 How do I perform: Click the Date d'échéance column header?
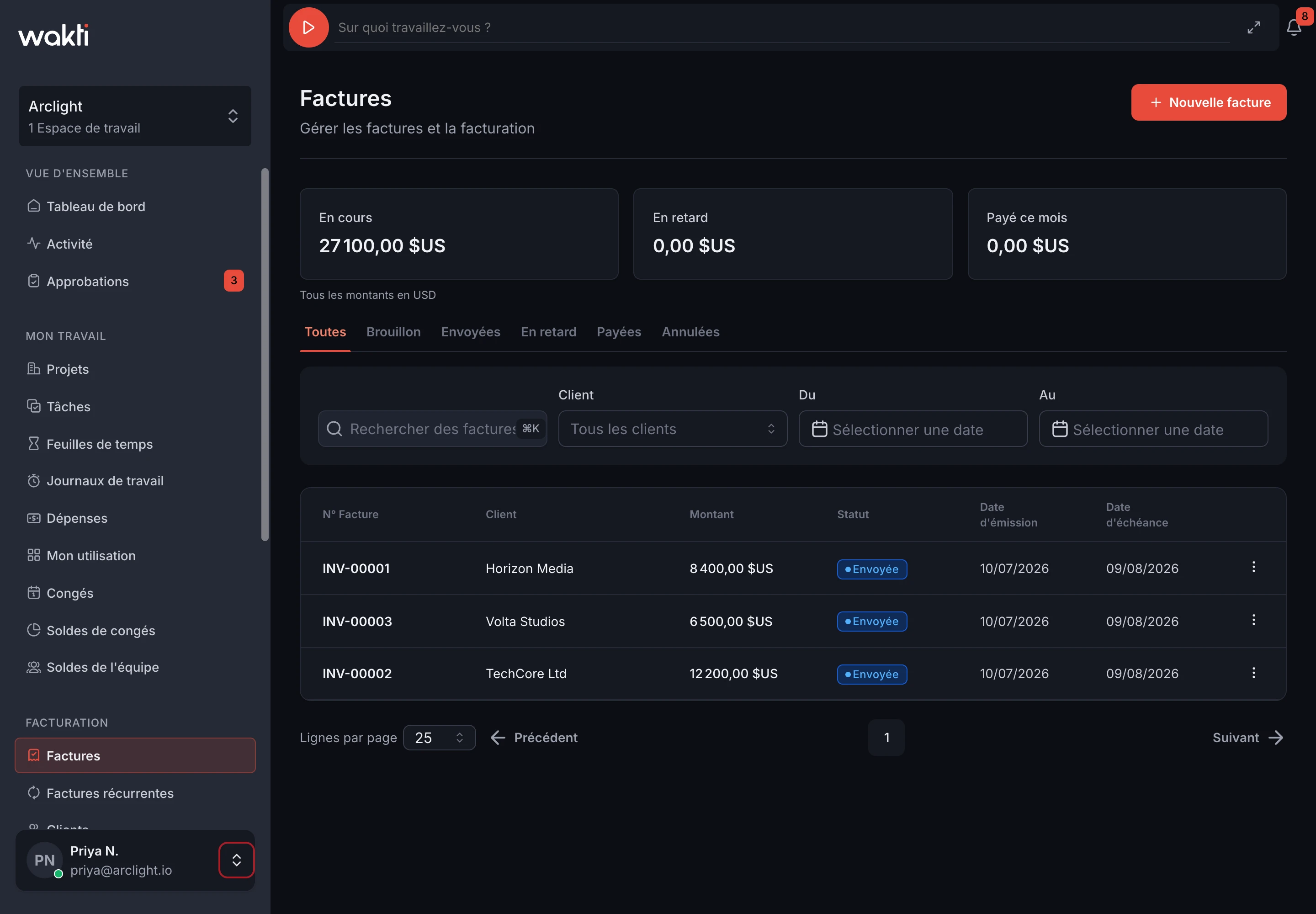tap(1137, 514)
